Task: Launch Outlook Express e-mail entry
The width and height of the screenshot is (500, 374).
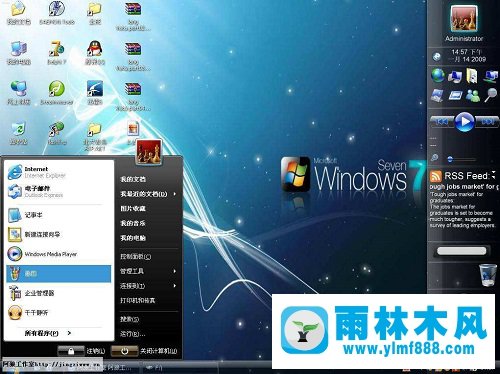Action: click(59, 192)
